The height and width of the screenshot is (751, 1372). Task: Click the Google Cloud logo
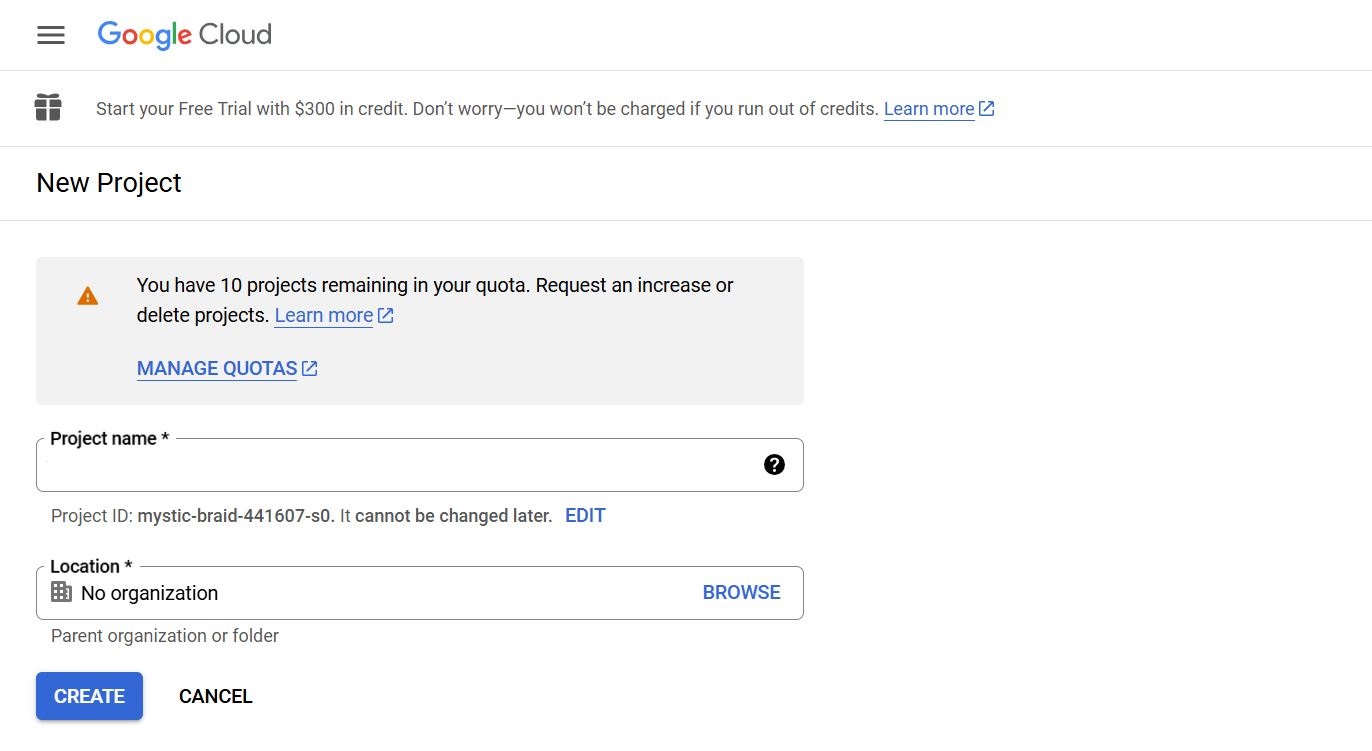tap(185, 35)
